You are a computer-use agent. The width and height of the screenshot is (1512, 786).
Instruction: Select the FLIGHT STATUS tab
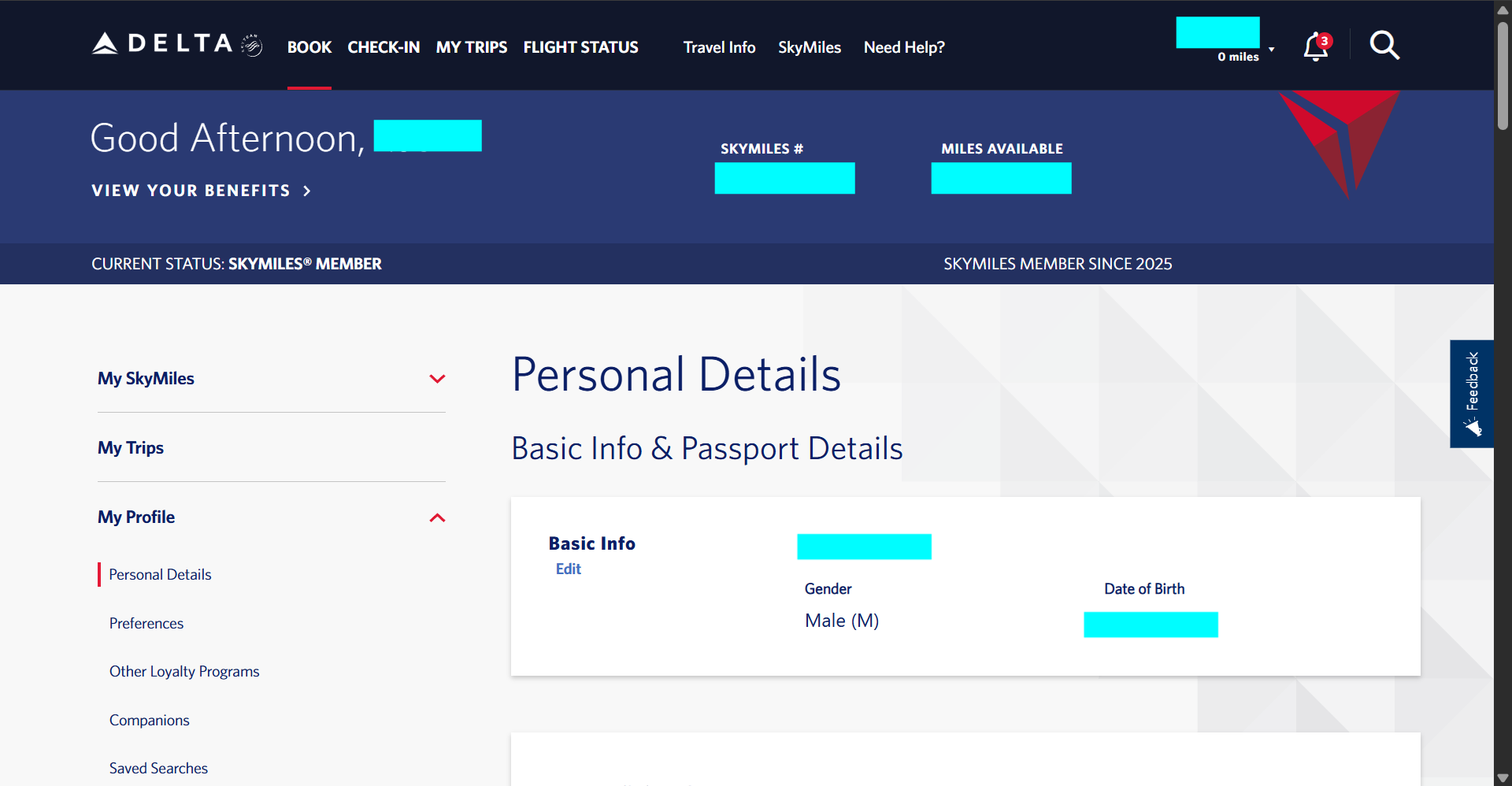(580, 47)
